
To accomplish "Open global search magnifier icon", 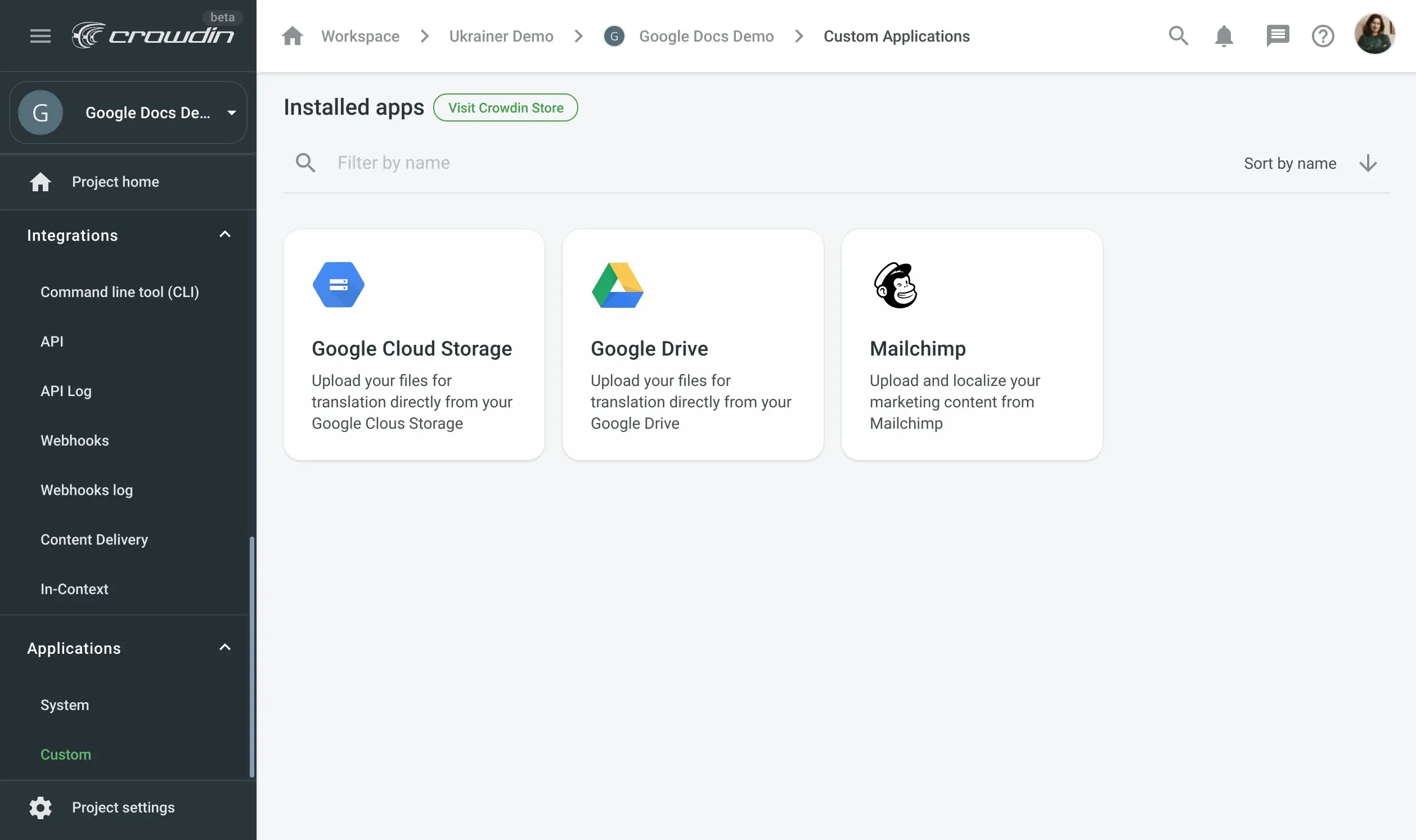I will 1178,36.
